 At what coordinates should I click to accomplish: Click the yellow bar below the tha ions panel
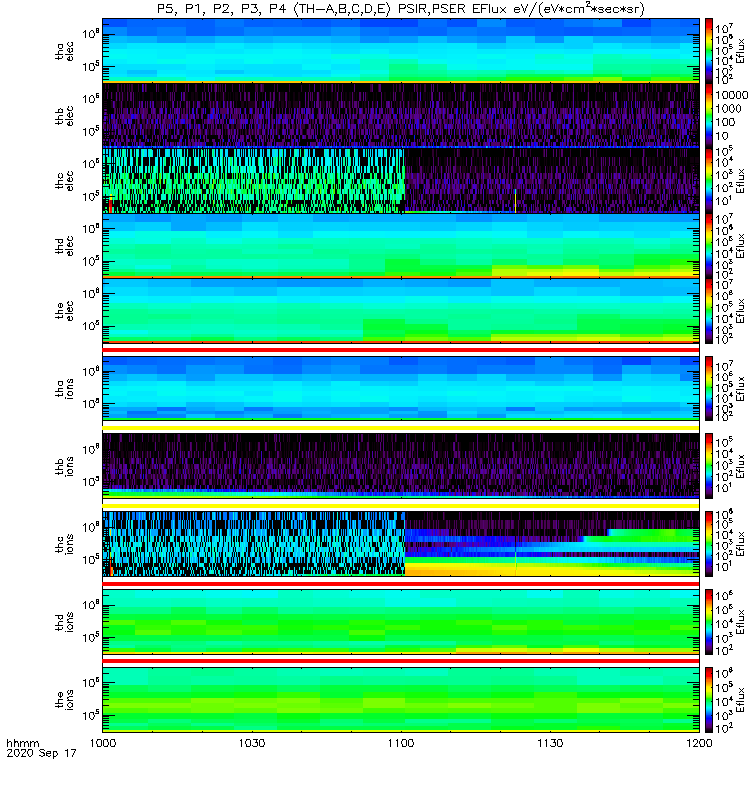pos(401,428)
